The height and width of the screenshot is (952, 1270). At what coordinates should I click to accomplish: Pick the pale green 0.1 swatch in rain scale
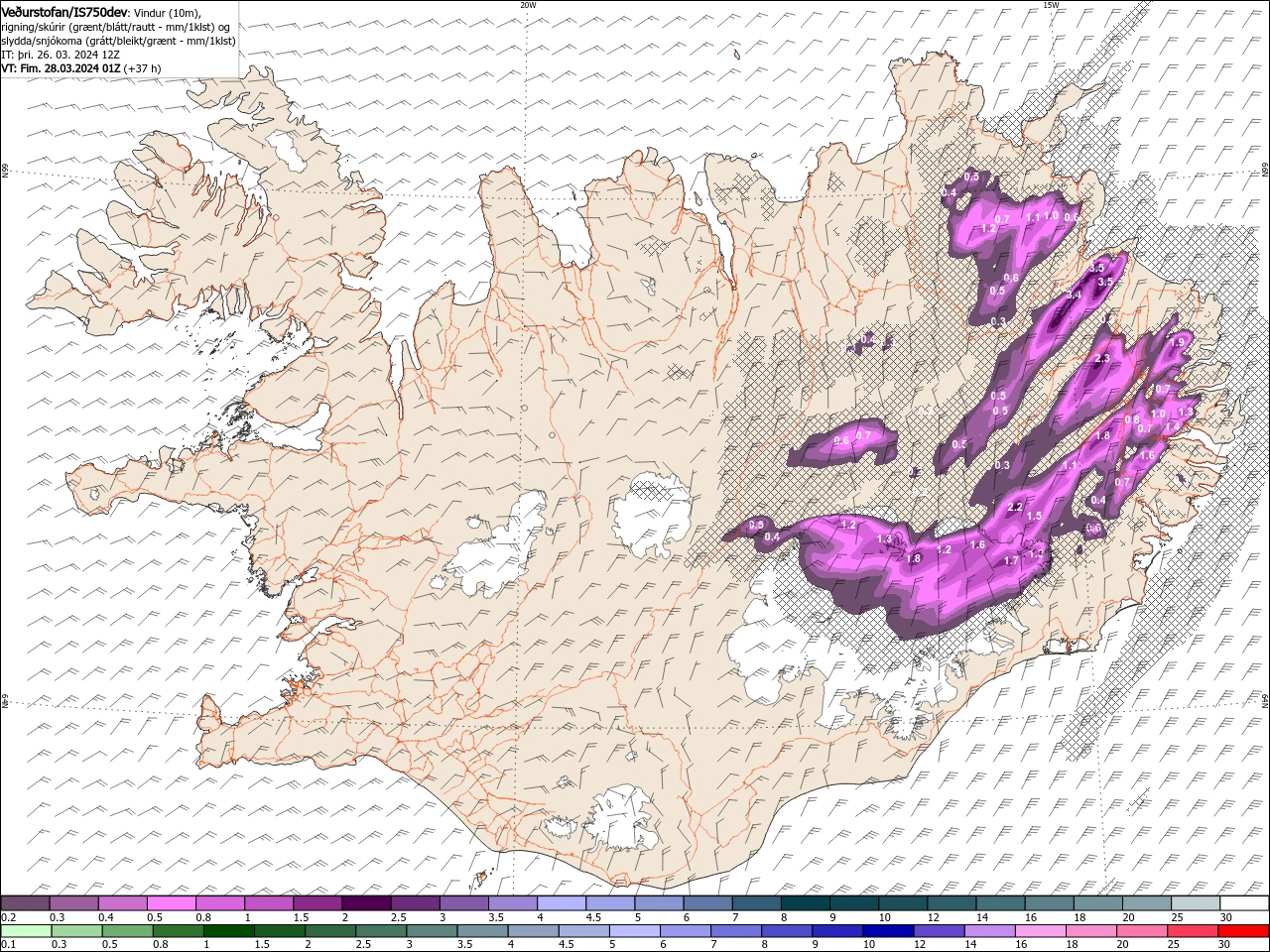click(x=27, y=931)
